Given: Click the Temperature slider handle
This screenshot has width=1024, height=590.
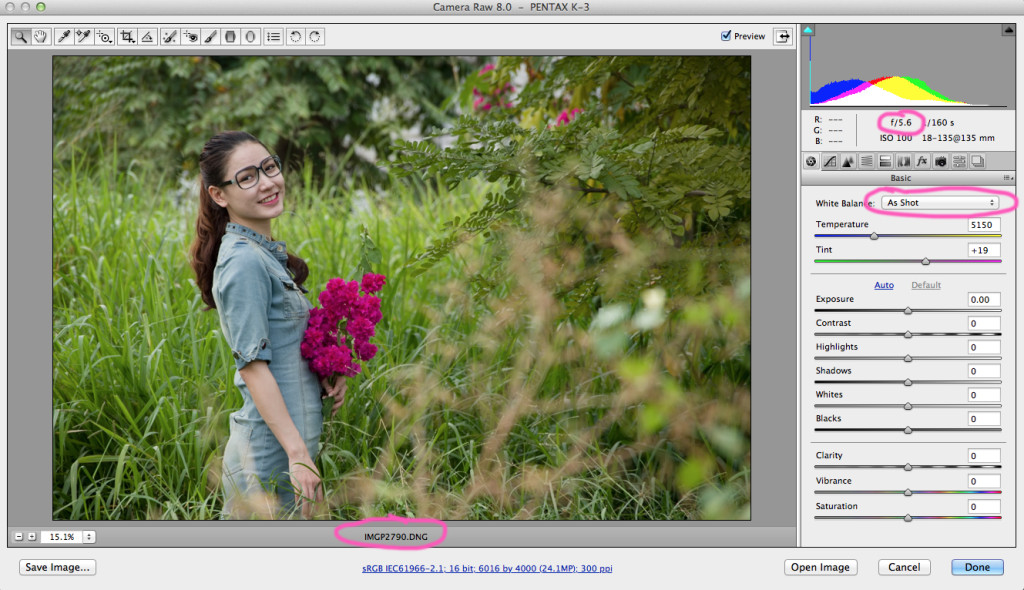Looking at the screenshot, I should coord(874,236).
